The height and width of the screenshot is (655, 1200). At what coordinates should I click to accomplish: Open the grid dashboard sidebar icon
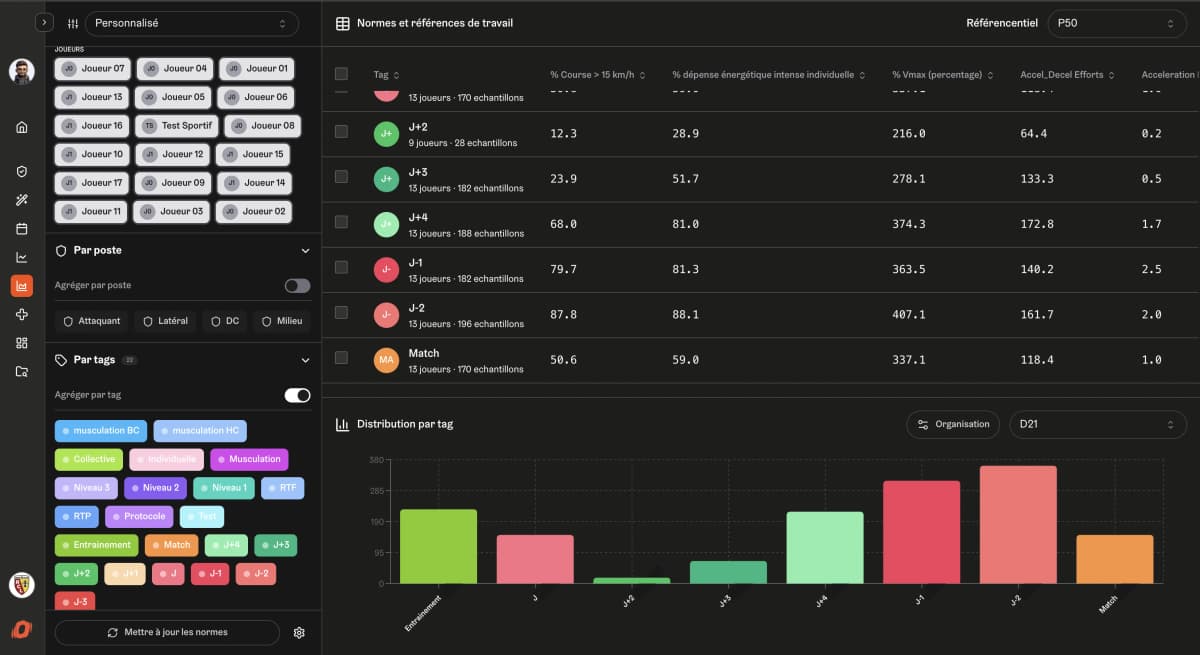(x=22, y=343)
